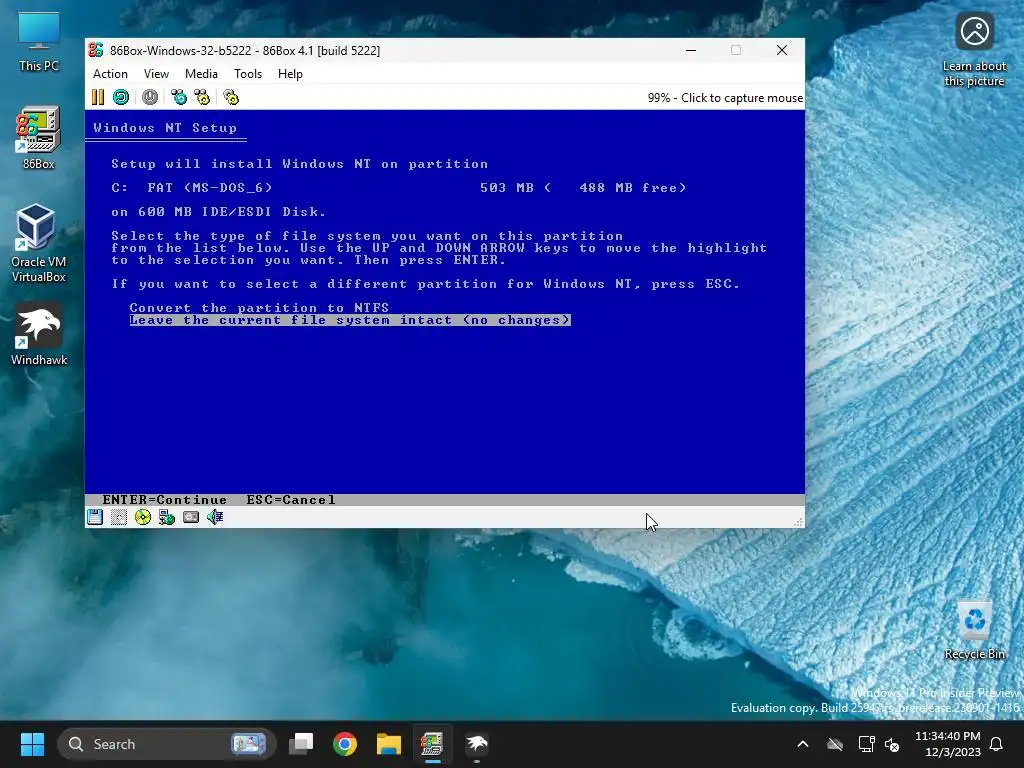
Task: Open Task View from taskbar
Action: click(301, 744)
